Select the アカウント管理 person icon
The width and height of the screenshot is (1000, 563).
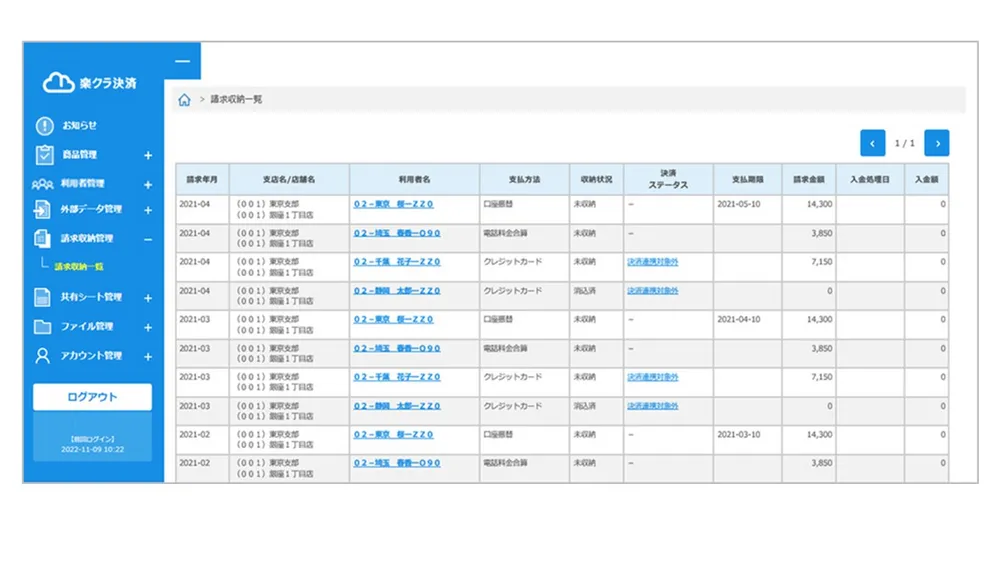[x=43, y=356]
